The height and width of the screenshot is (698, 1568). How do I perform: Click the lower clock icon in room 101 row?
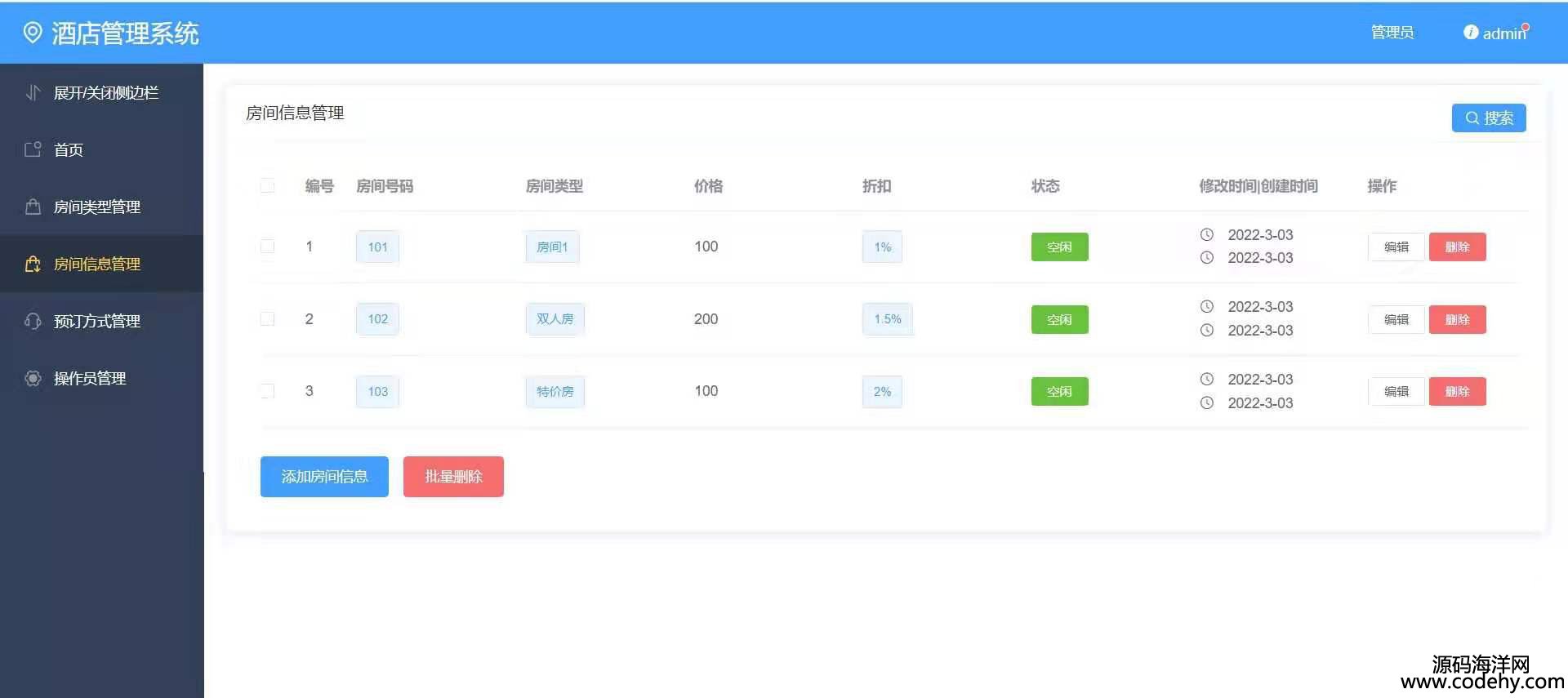click(x=1207, y=257)
